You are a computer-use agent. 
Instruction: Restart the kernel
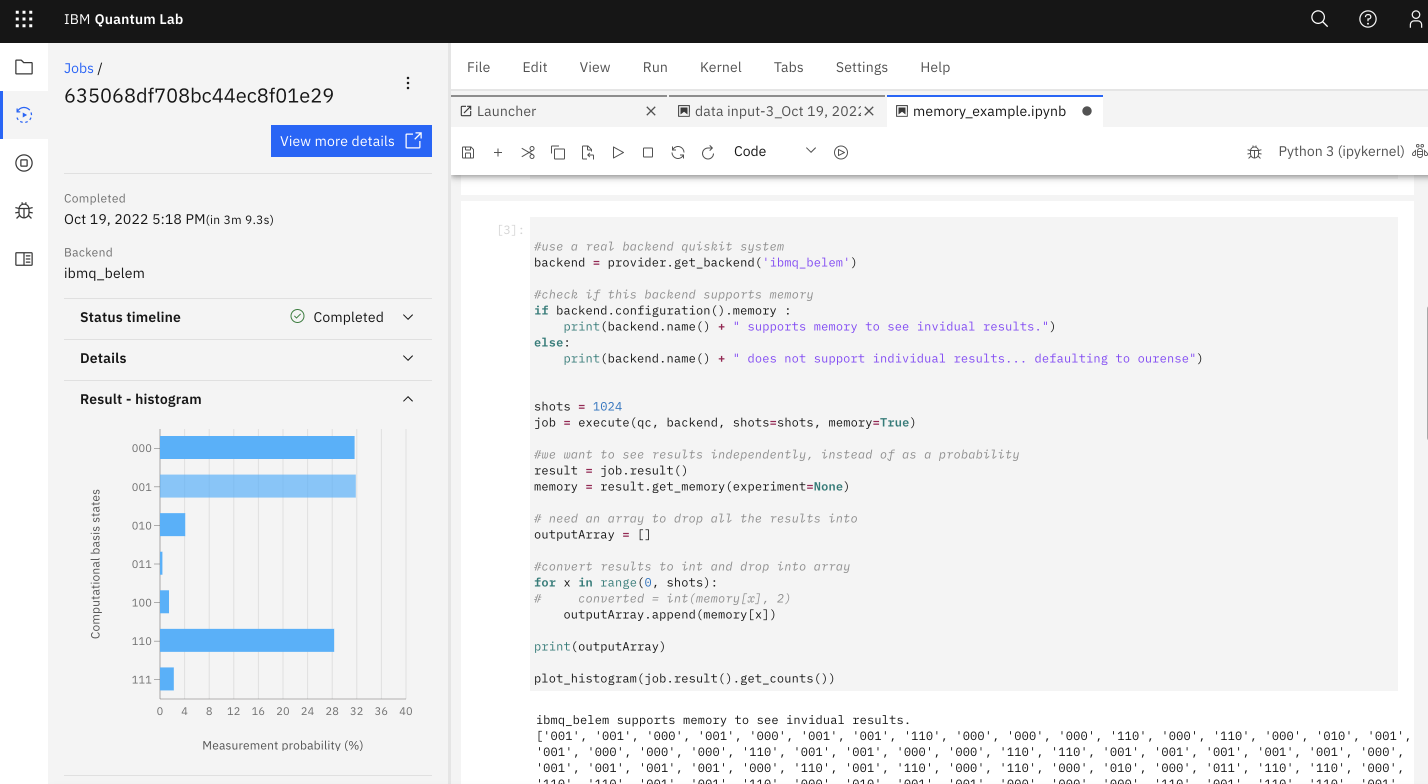click(x=678, y=152)
